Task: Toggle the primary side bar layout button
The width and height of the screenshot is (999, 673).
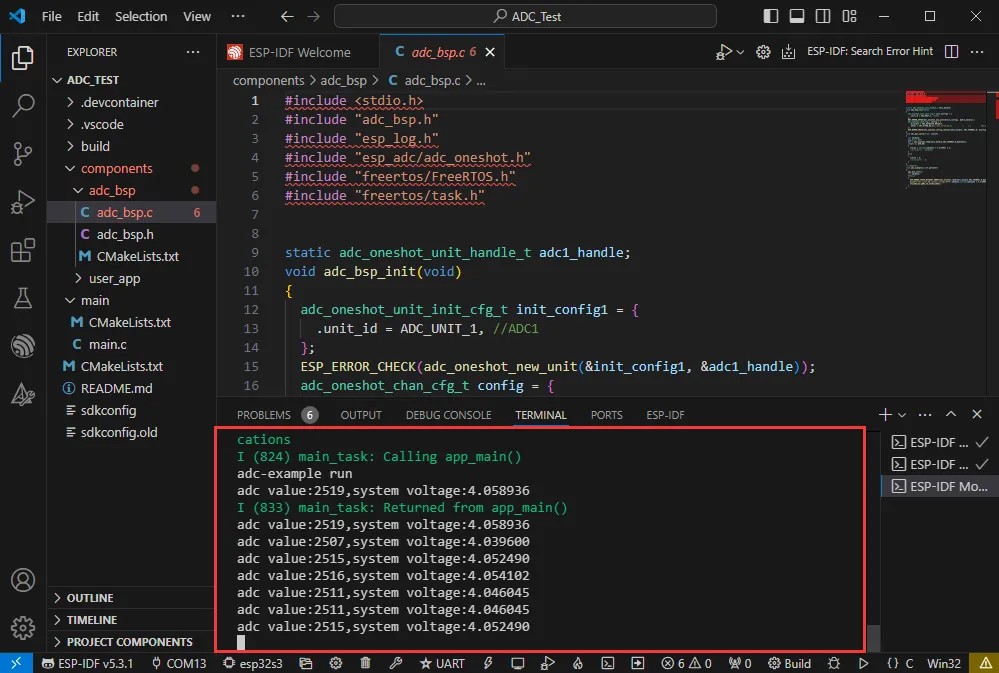Action: tap(770, 16)
